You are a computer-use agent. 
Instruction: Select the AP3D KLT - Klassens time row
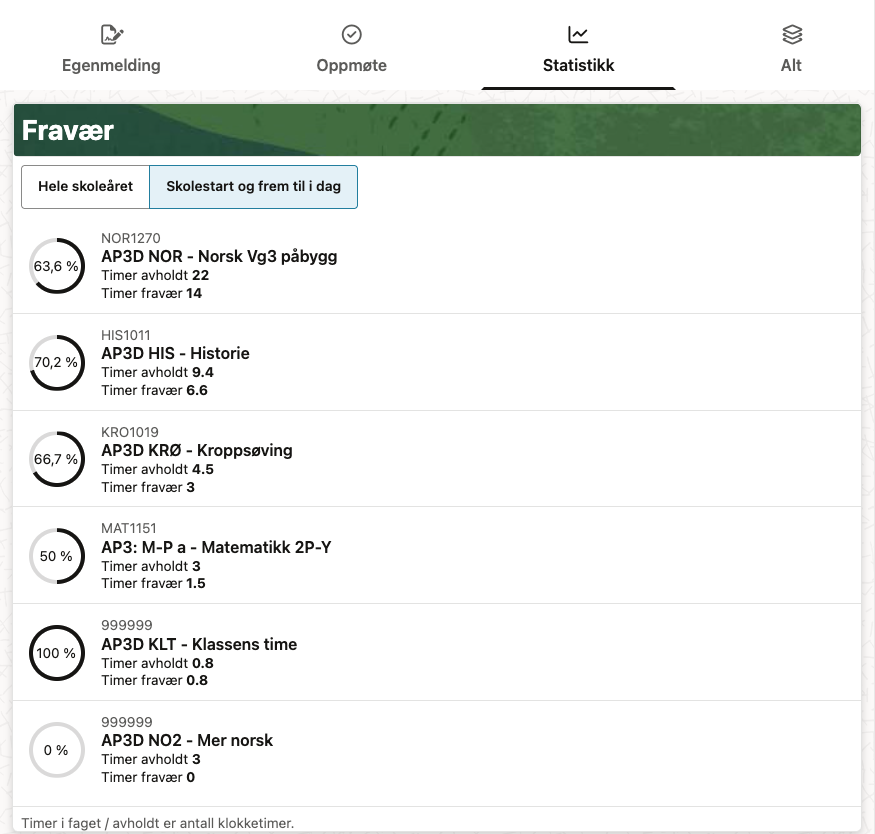pos(199,644)
